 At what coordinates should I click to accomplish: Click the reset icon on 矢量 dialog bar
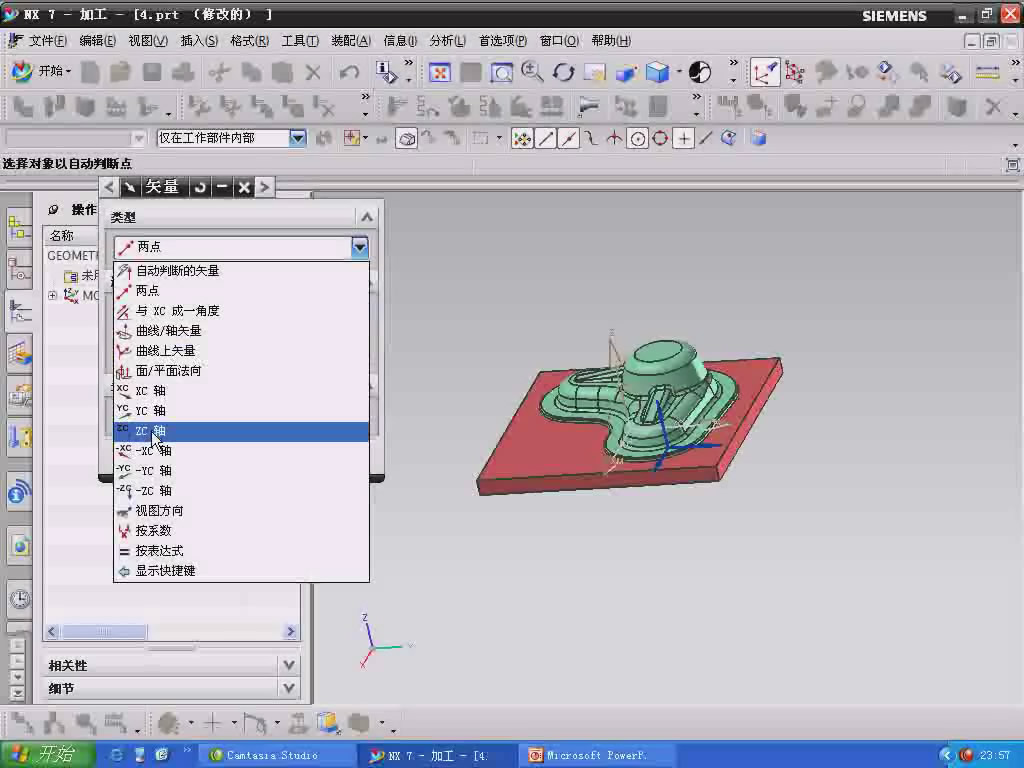pyautogui.click(x=200, y=187)
